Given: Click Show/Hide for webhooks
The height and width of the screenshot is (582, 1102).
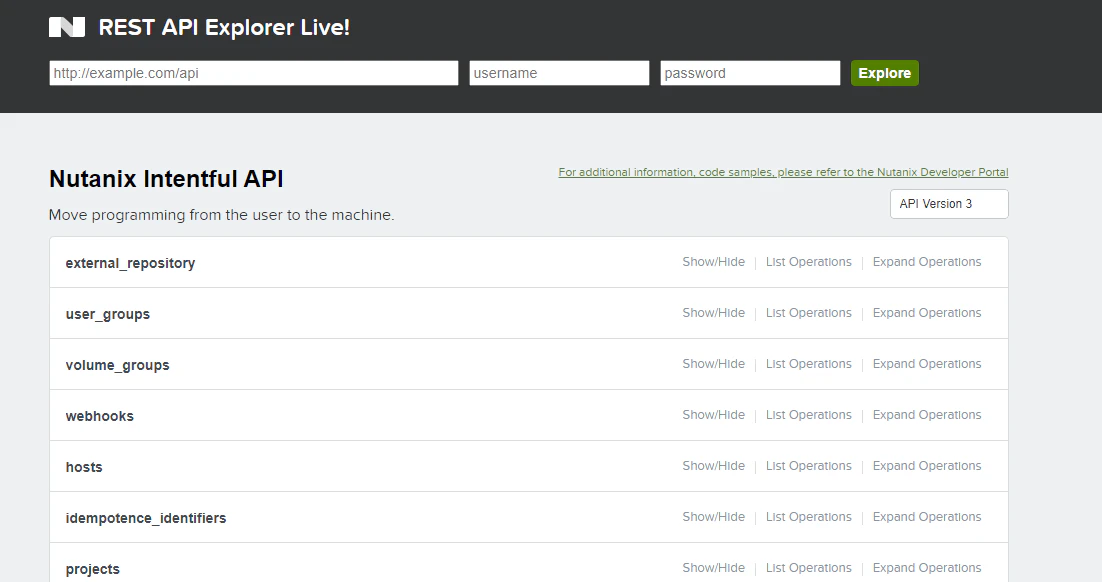Looking at the screenshot, I should [x=713, y=415].
